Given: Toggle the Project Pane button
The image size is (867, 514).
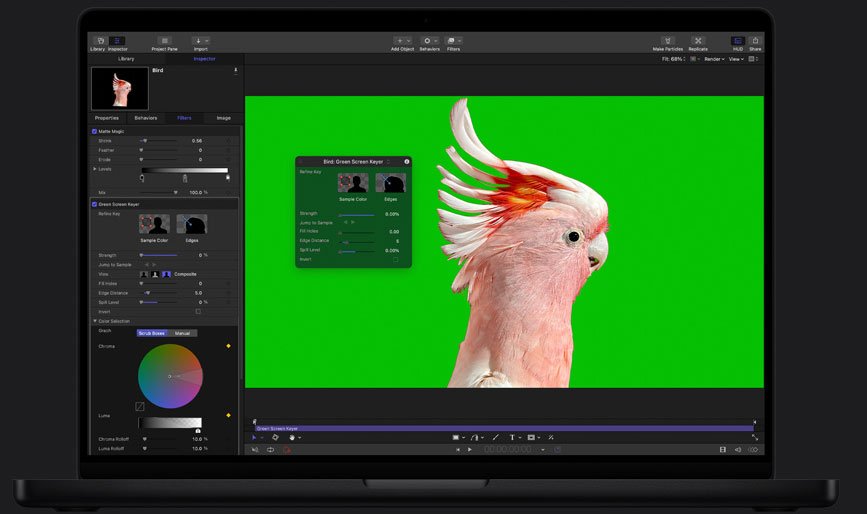Looking at the screenshot, I should [164, 41].
